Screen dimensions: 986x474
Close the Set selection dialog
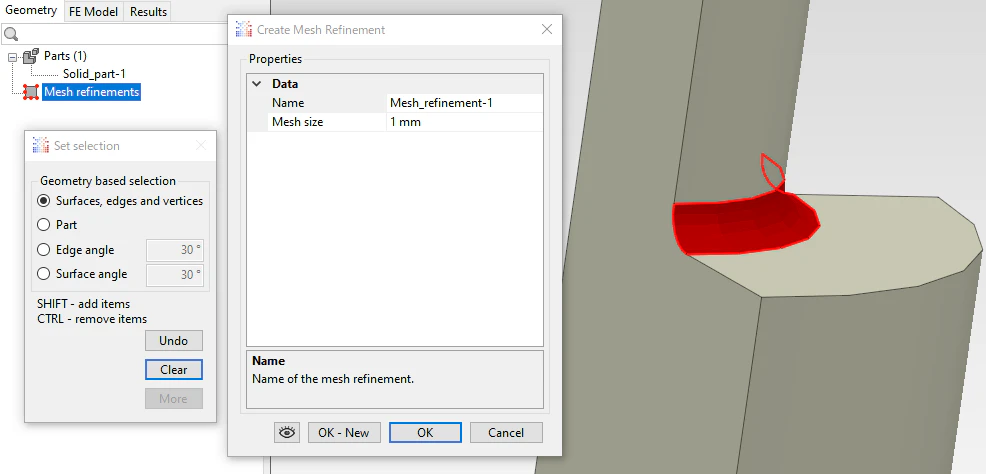click(x=201, y=146)
